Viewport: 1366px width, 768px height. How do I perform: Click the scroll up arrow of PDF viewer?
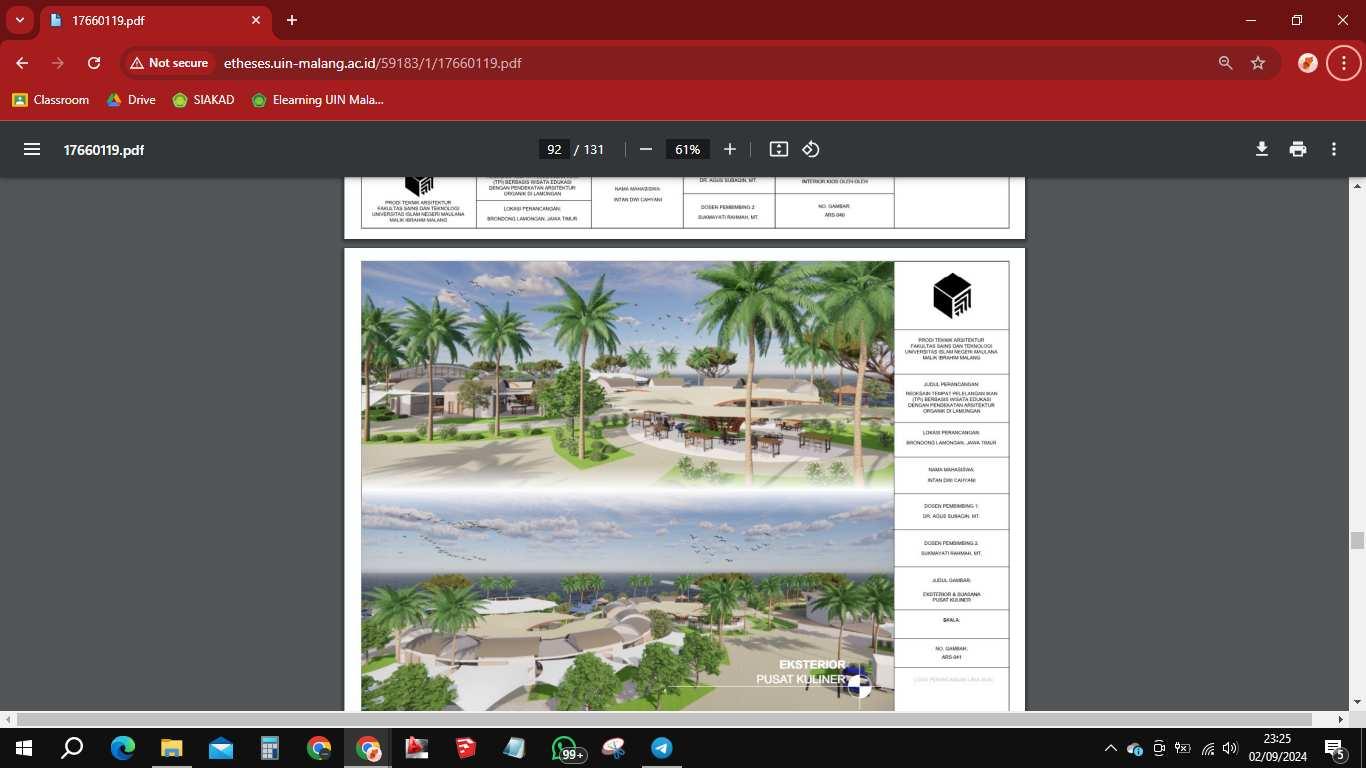coord(1357,186)
